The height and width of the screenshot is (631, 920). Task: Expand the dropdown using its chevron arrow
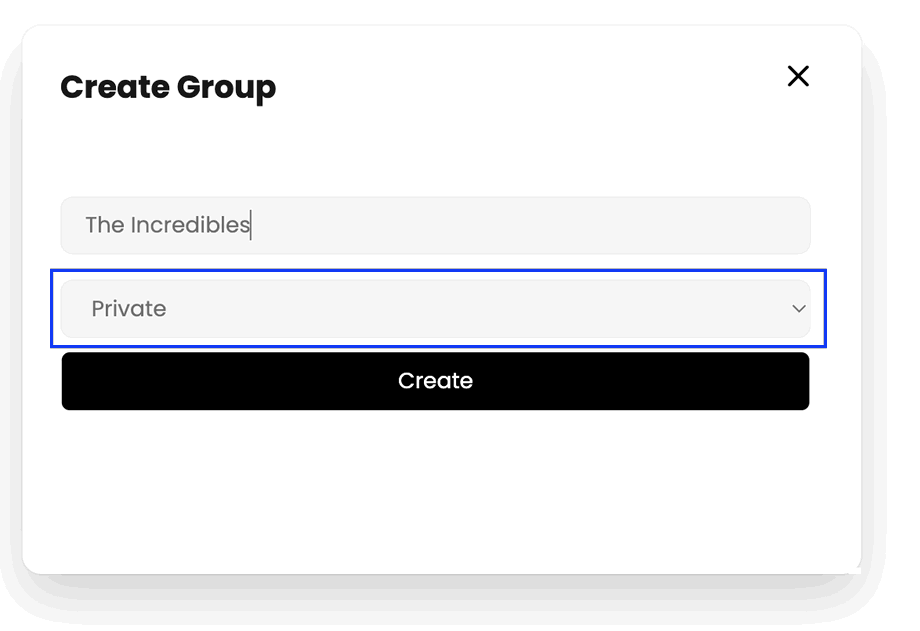[798, 309]
